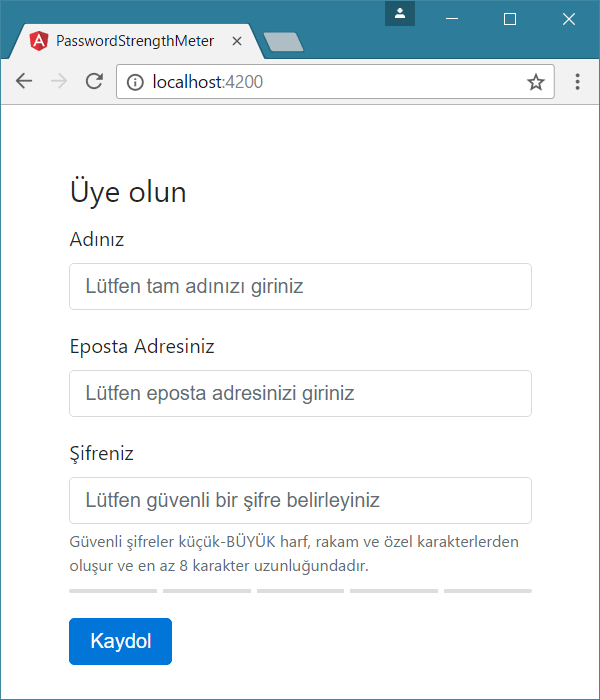
Task: Open the Chrome user profile icon
Action: click(399, 14)
